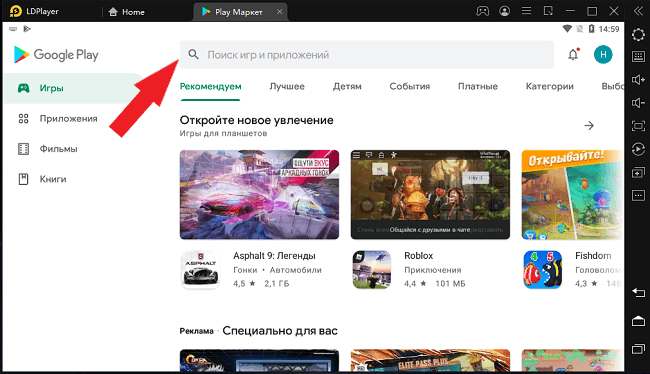
Task: Click Fishdom title text
Action: 593,256
